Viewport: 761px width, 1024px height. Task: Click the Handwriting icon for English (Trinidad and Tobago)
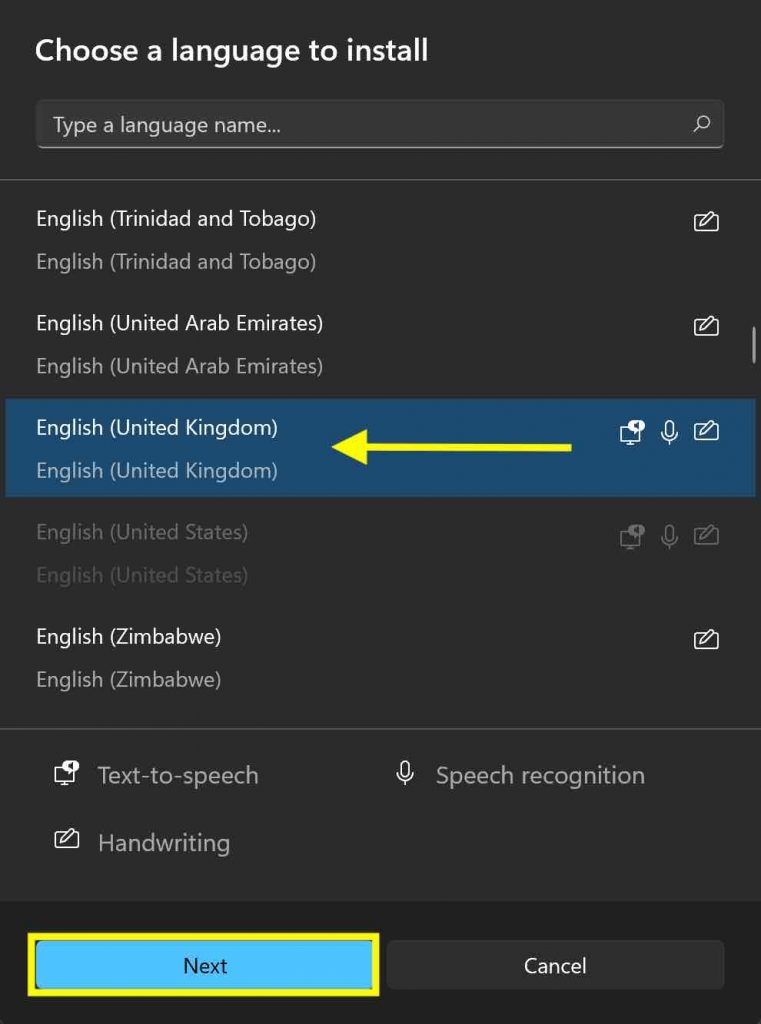point(706,222)
